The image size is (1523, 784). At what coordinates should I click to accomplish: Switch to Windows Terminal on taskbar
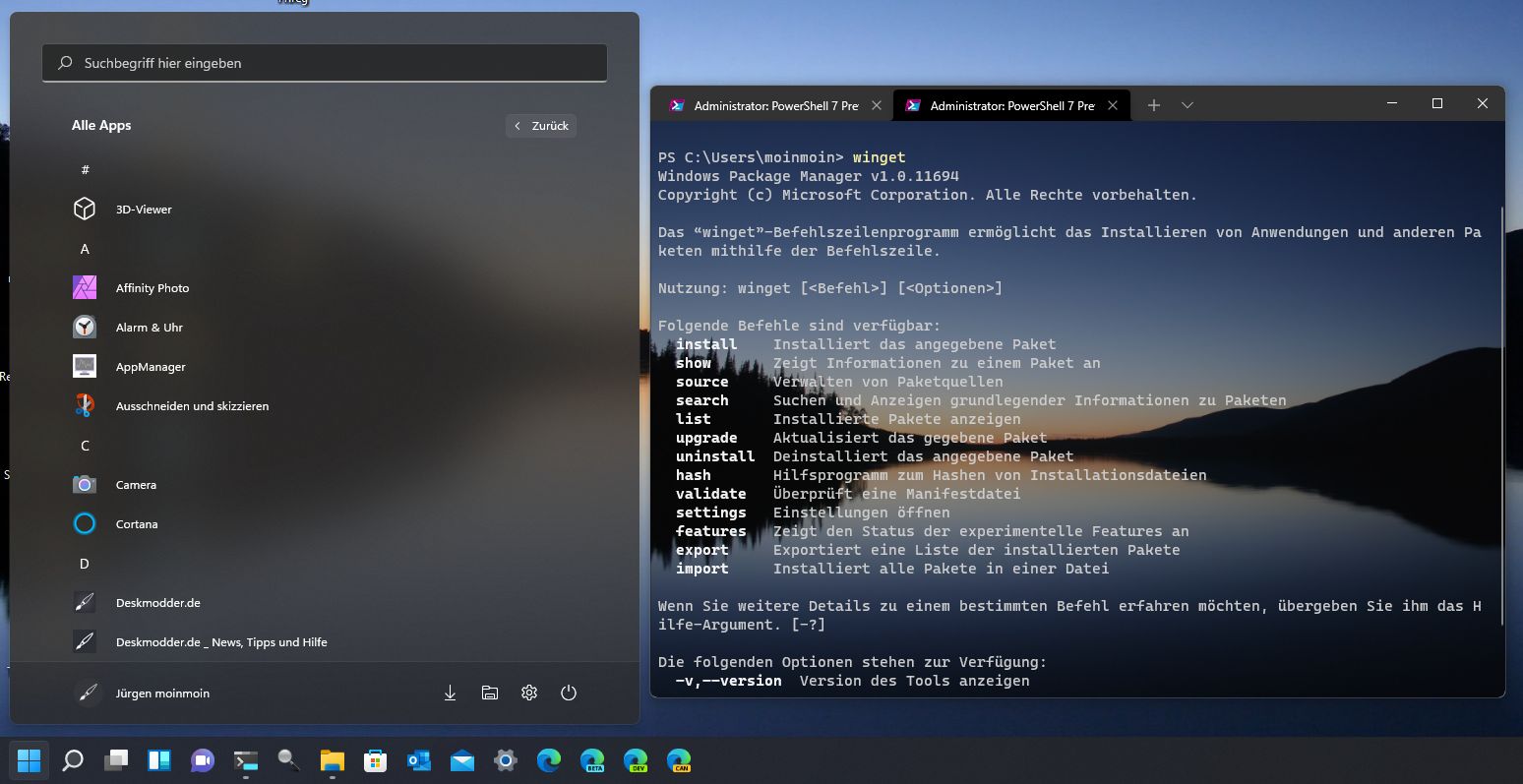[x=246, y=760]
